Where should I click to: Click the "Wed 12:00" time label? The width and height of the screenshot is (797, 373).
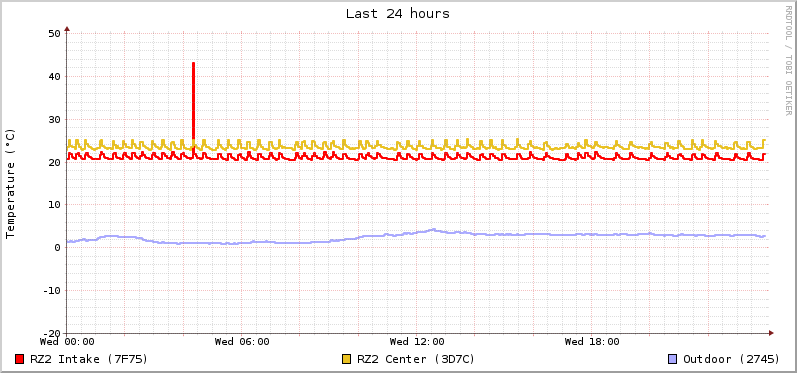417,341
